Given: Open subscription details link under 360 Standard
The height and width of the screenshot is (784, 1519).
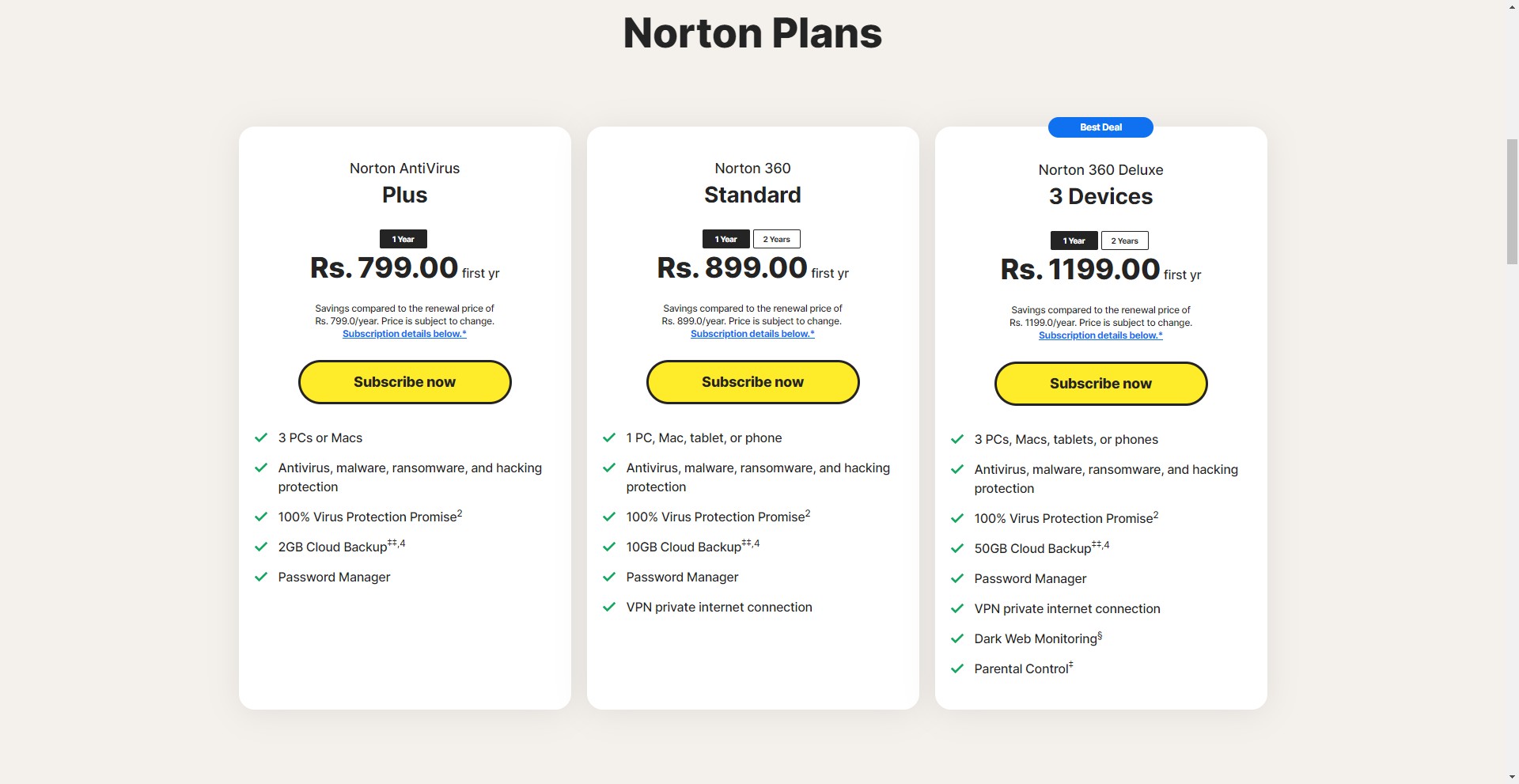Looking at the screenshot, I should pos(752,334).
